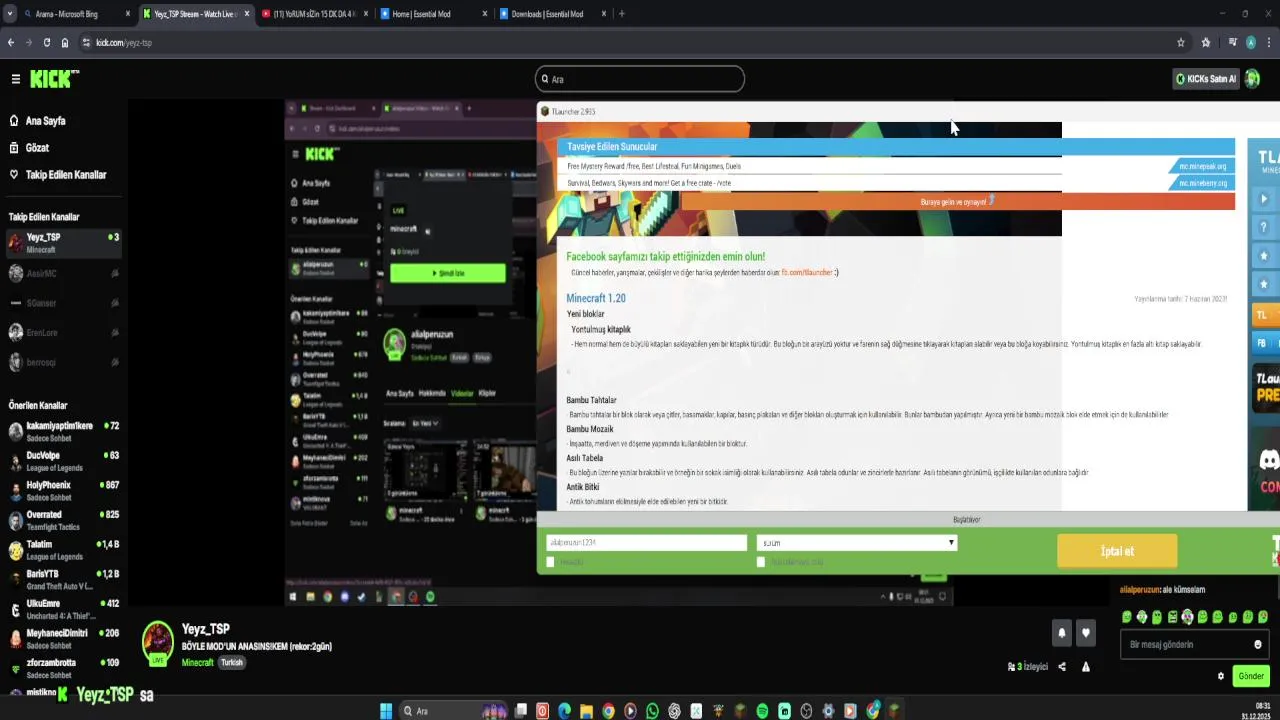This screenshot has width=1280, height=720.
Task: Select Klipler tab in streamed Kick page
Action: pos(487,394)
